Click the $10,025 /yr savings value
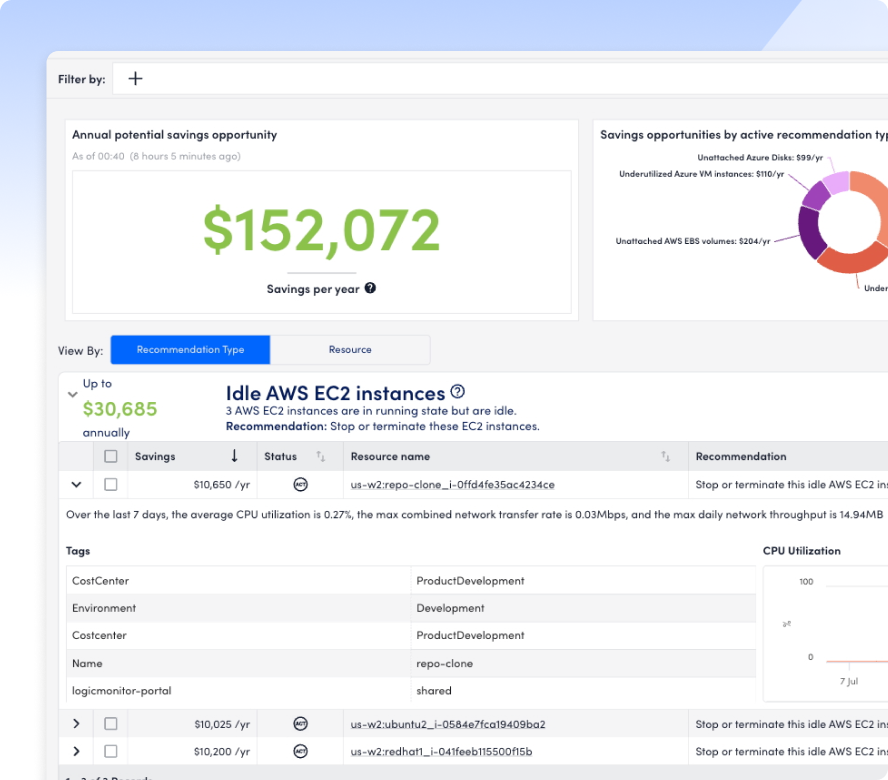 (x=222, y=724)
